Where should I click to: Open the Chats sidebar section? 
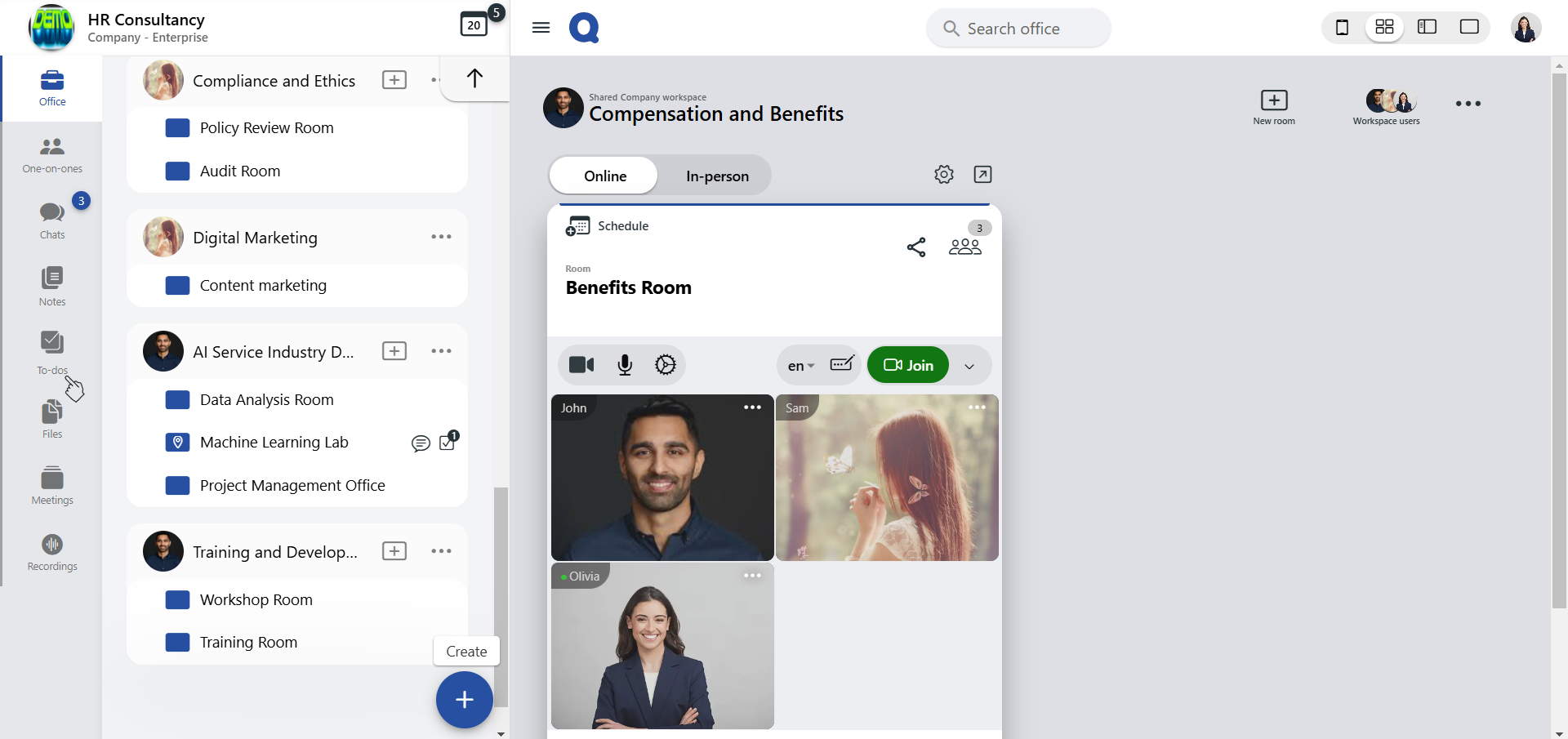[52, 220]
